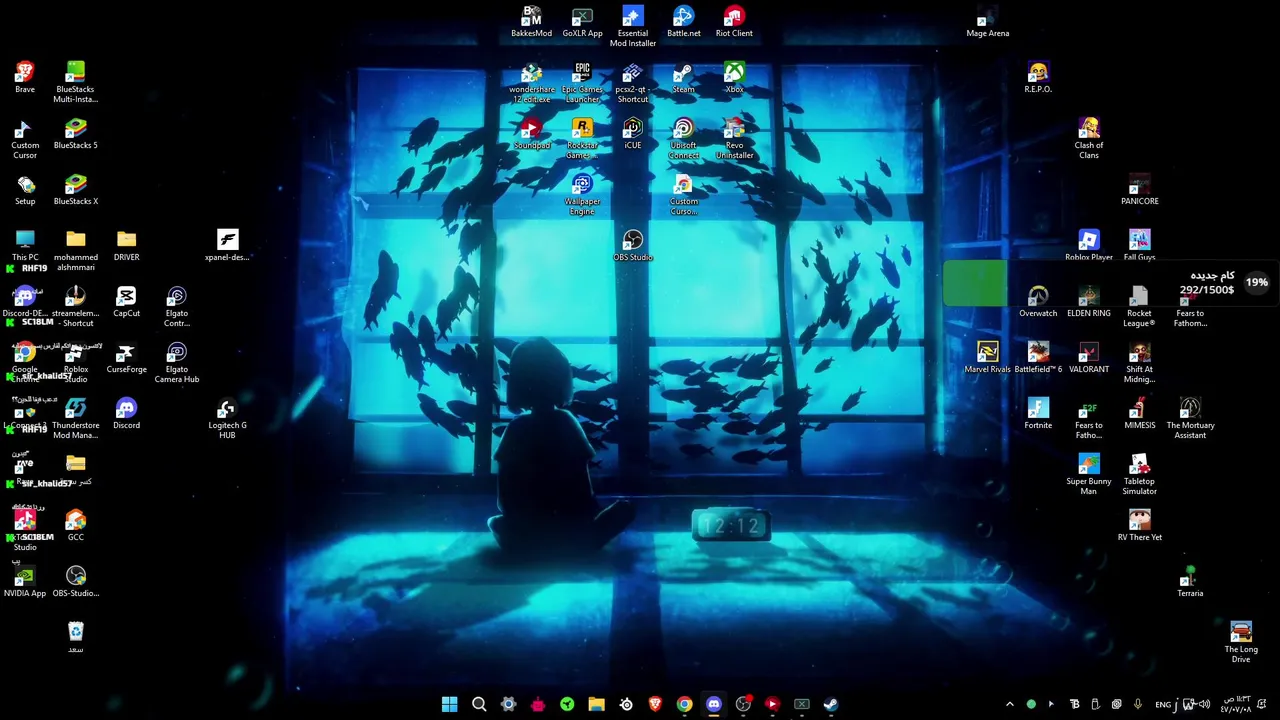Viewport: 1280px width, 720px height.
Task: Select the Fall Guys desktop icon
Action: coord(1139,246)
